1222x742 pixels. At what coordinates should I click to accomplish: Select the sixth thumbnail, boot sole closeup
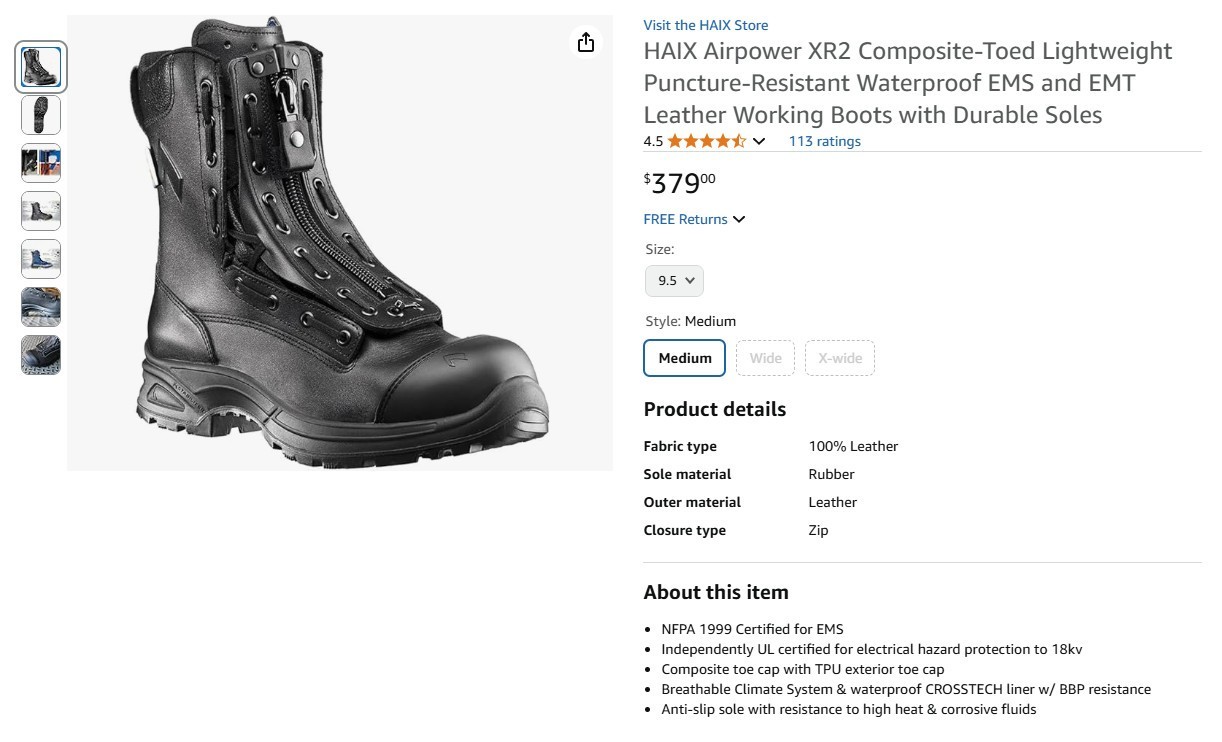41,307
